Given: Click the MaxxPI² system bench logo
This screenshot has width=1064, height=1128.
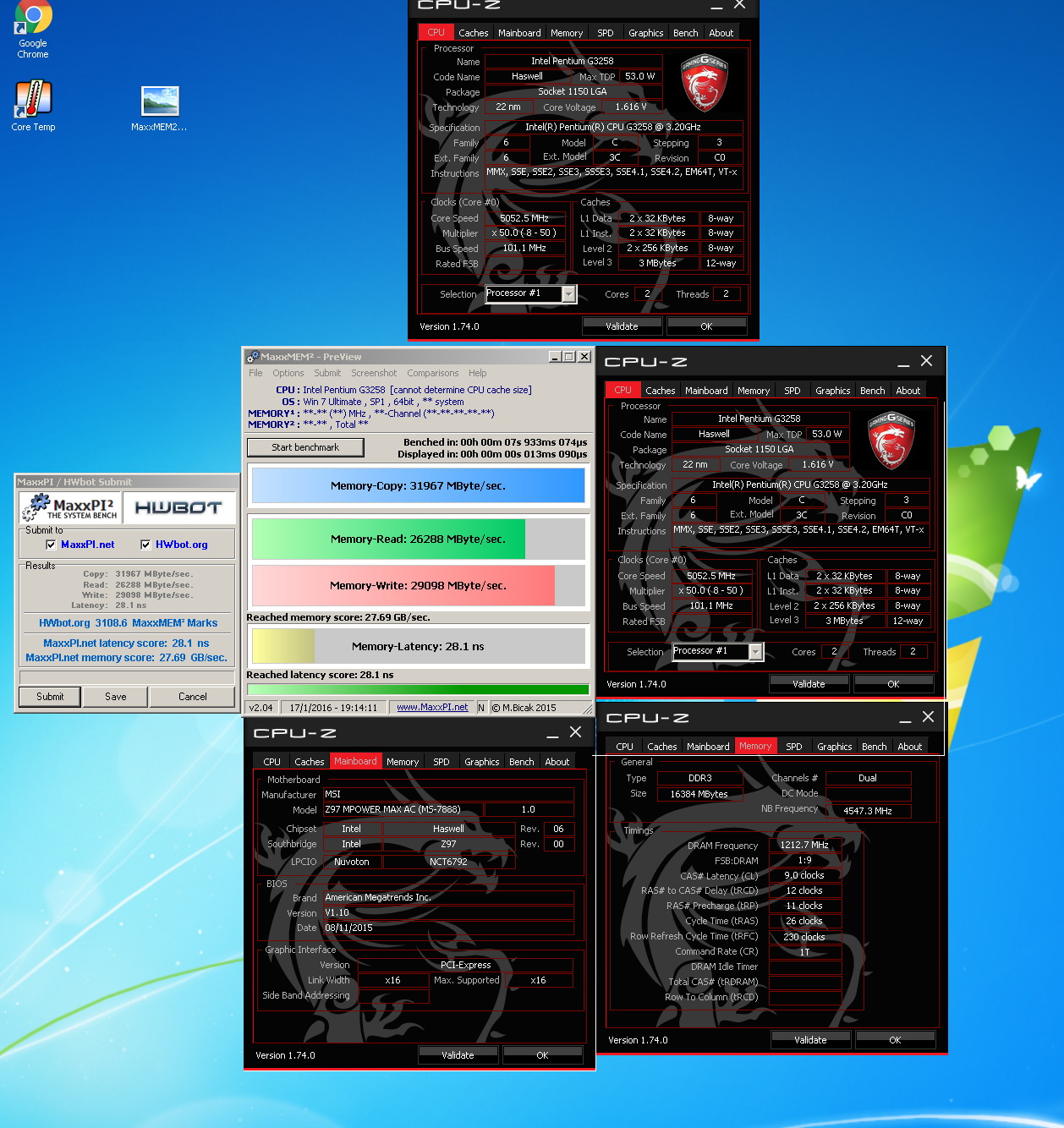Looking at the screenshot, I should click(70, 507).
